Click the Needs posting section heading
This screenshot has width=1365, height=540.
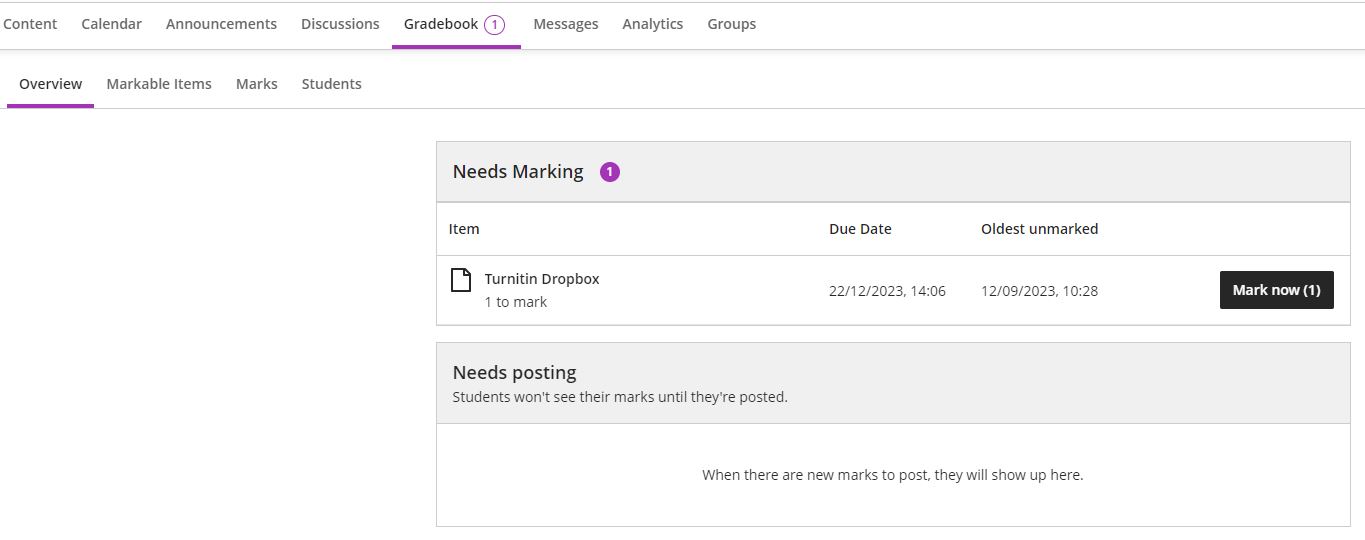[514, 373]
